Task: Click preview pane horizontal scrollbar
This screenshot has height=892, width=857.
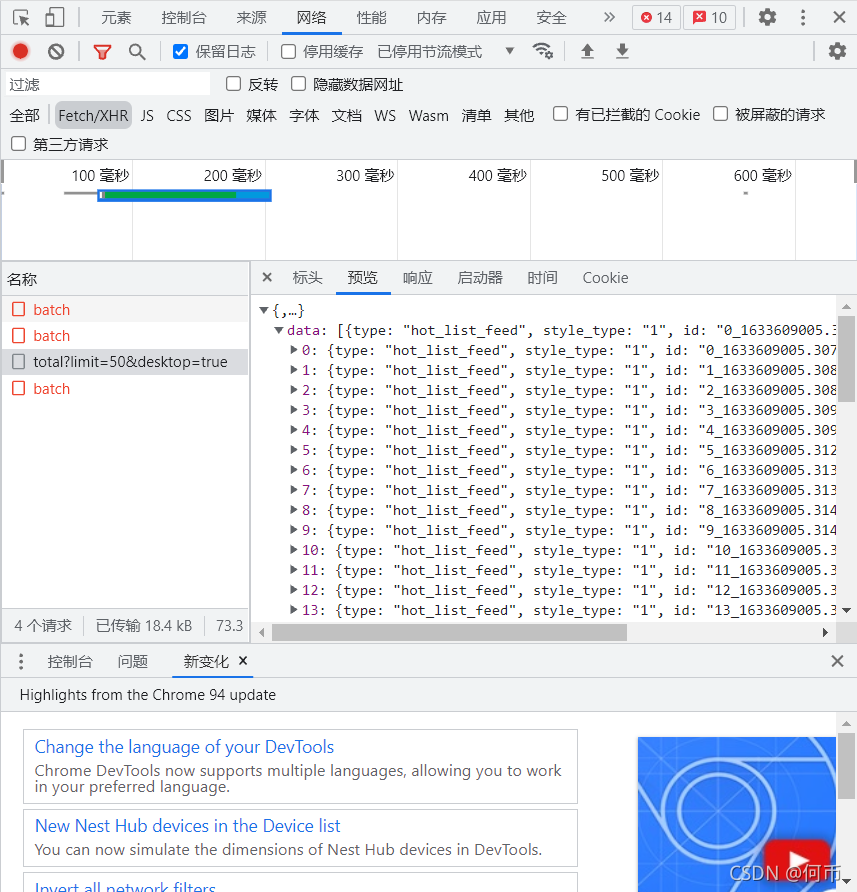Action: coord(450,632)
